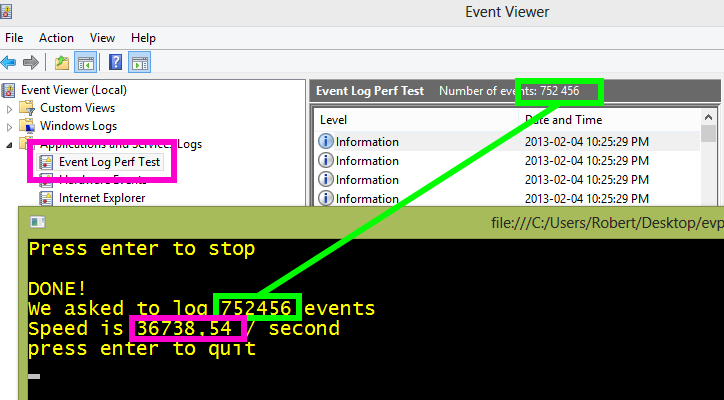Click the event list scrollbar thumb
This screenshot has height=400, width=724.
[x=708, y=133]
